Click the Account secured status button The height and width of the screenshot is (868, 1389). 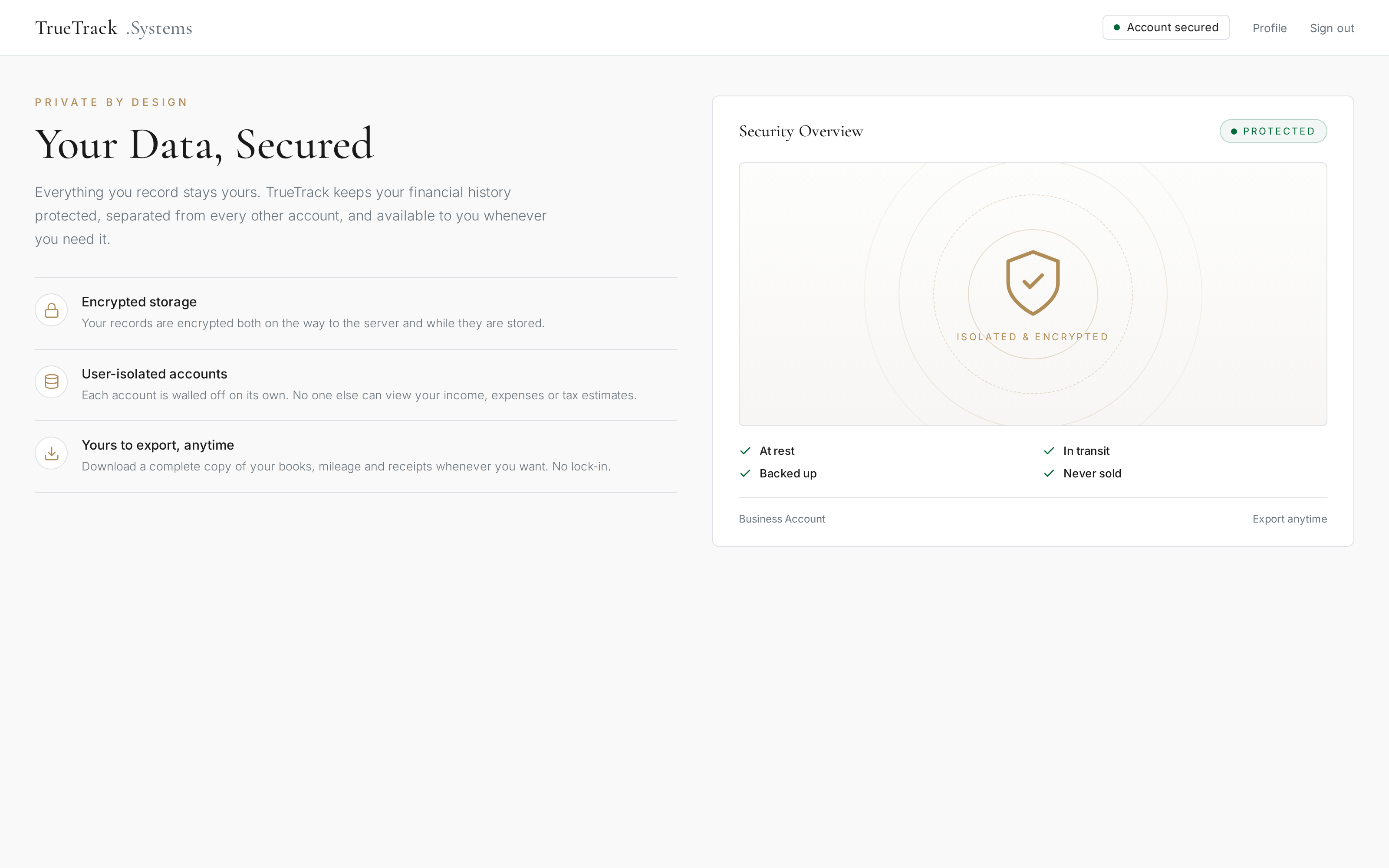click(x=1166, y=27)
